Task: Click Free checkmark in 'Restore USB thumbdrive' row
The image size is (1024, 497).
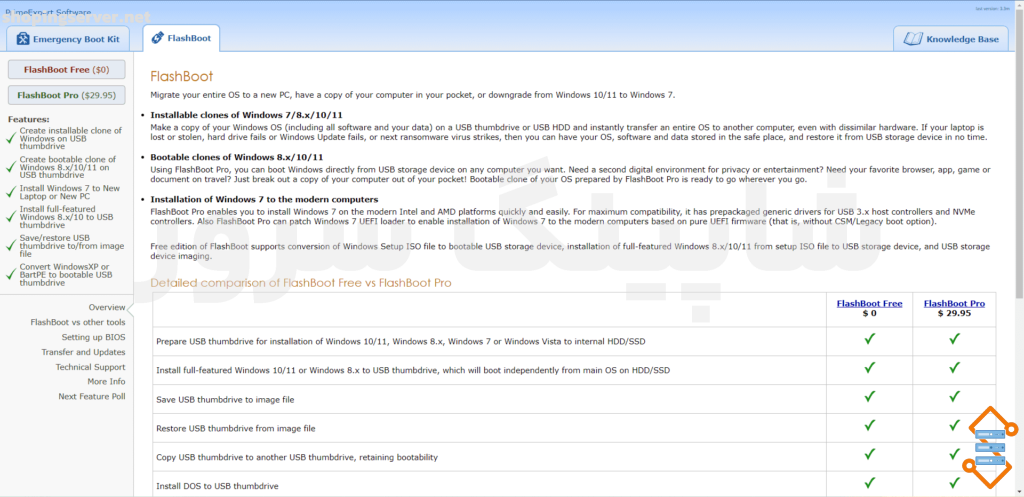Action: coord(869,425)
